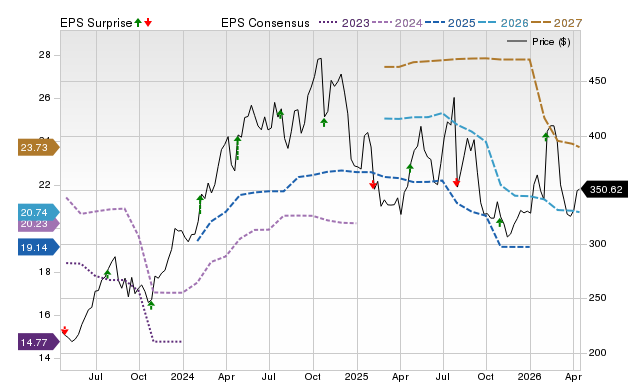Click the EPS Surprise legend label
The height and width of the screenshot is (382, 640).
(96, 23)
